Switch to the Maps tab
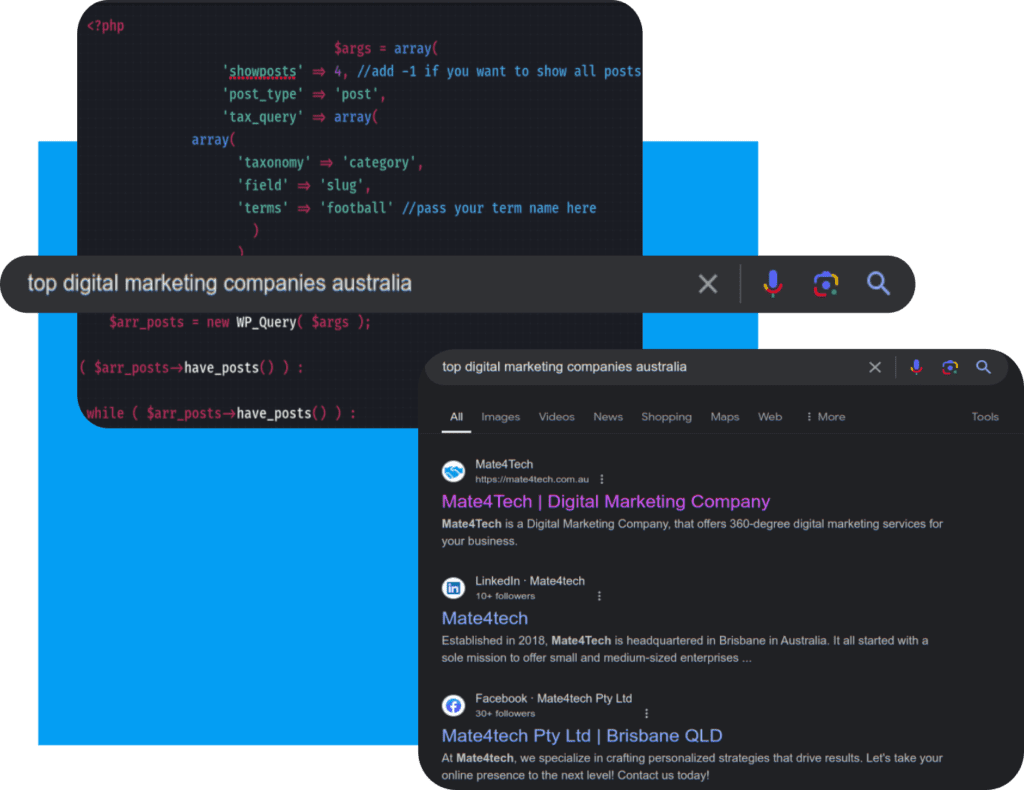 pos(725,417)
